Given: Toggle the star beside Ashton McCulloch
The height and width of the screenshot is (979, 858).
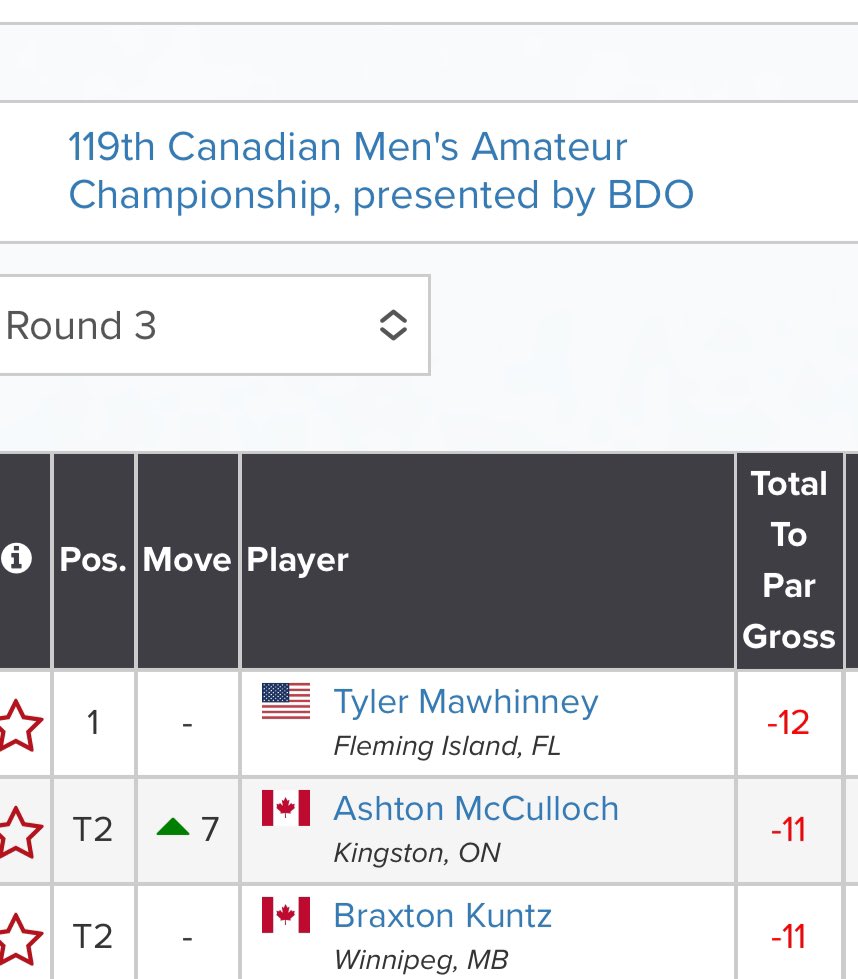Looking at the screenshot, I should point(18,830).
